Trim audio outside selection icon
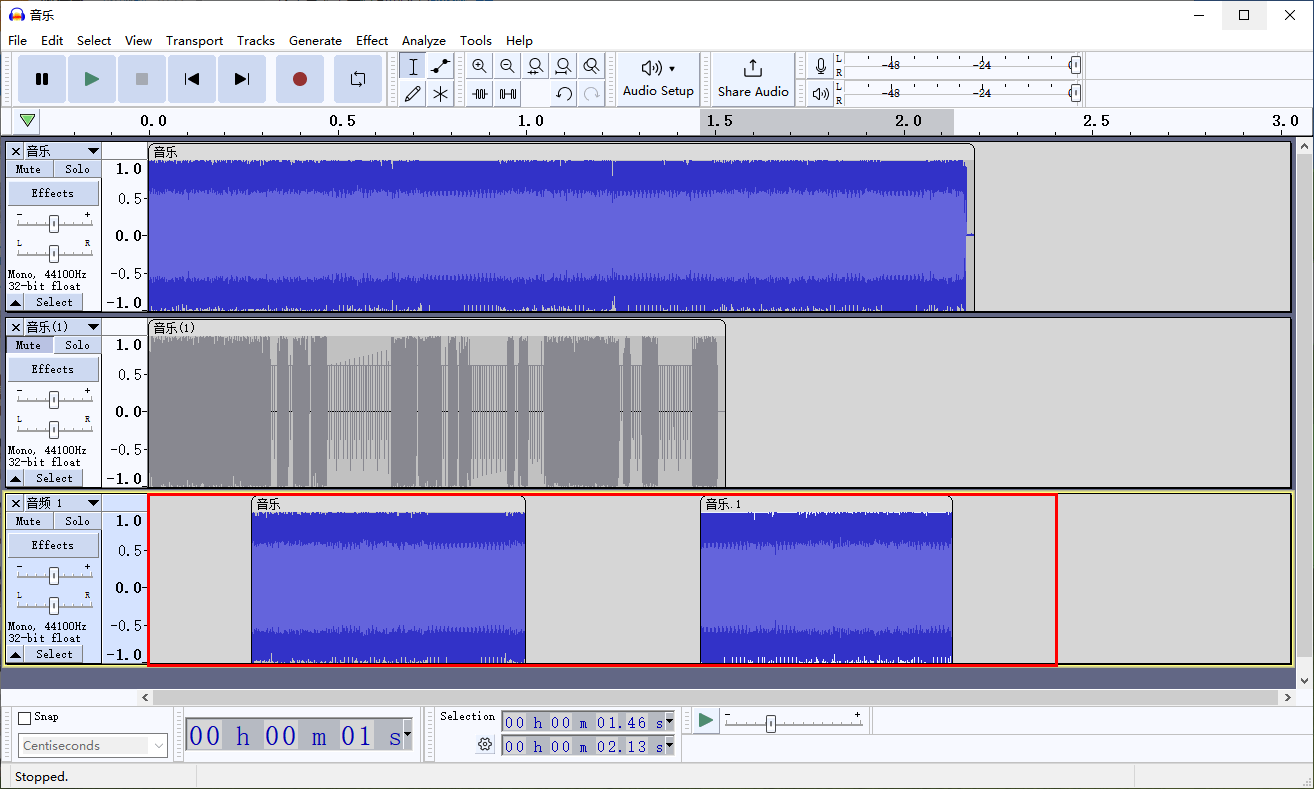The height and width of the screenshot is (789, 1314). click(480, 94)
